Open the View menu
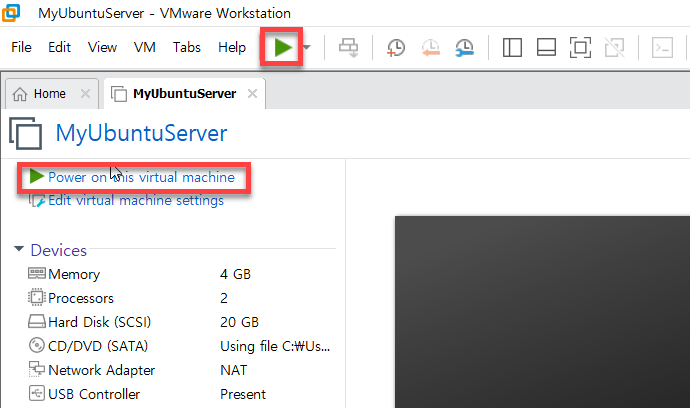690x408 pixels. click(x=102, y=47)
